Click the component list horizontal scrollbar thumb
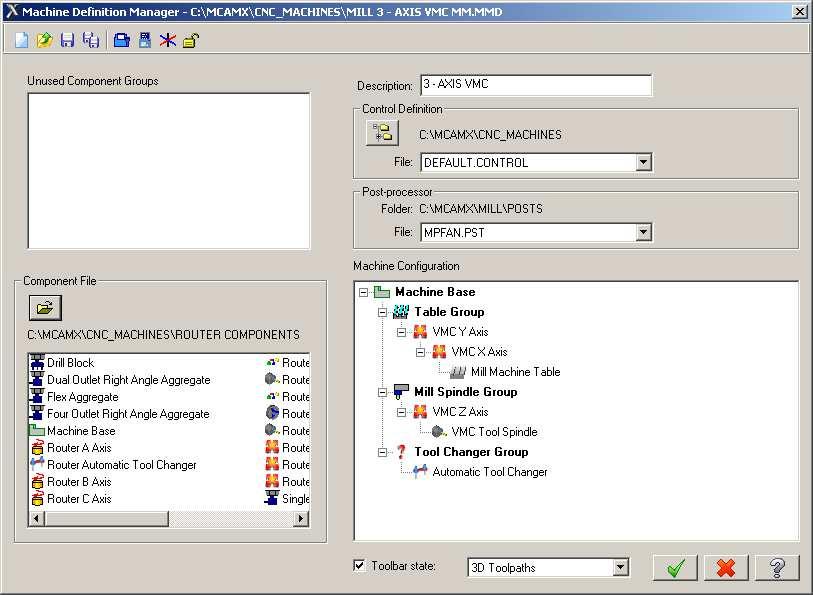This screenshot has width=813, height=595. click(x=106, y=518)
